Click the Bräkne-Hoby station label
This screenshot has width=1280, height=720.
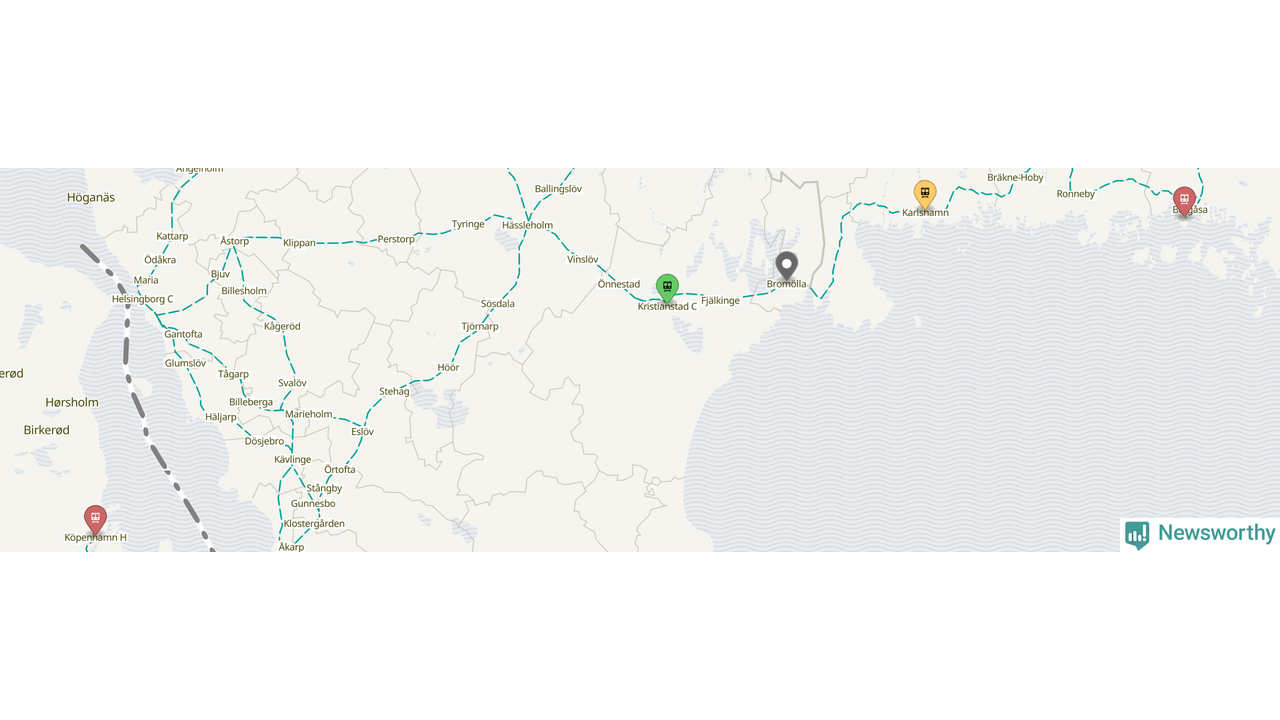click(x=1015, y=177)
